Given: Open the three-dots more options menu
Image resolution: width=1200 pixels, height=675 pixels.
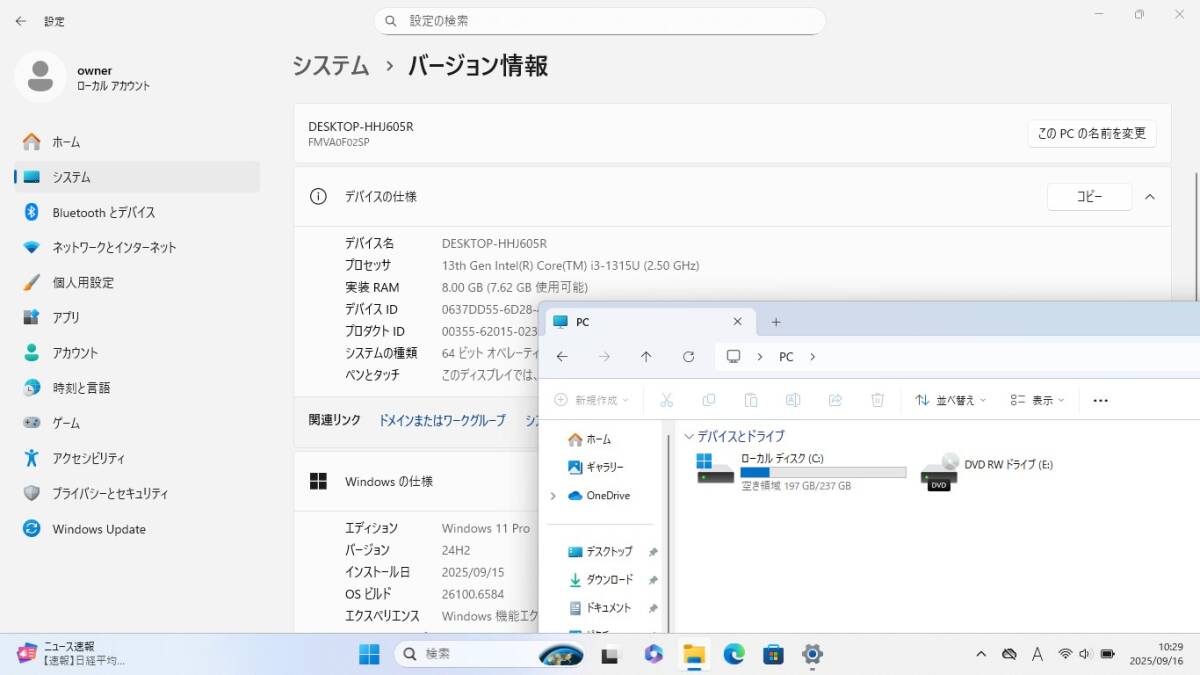Looking at the screenshot, I should pos(1100,400).
